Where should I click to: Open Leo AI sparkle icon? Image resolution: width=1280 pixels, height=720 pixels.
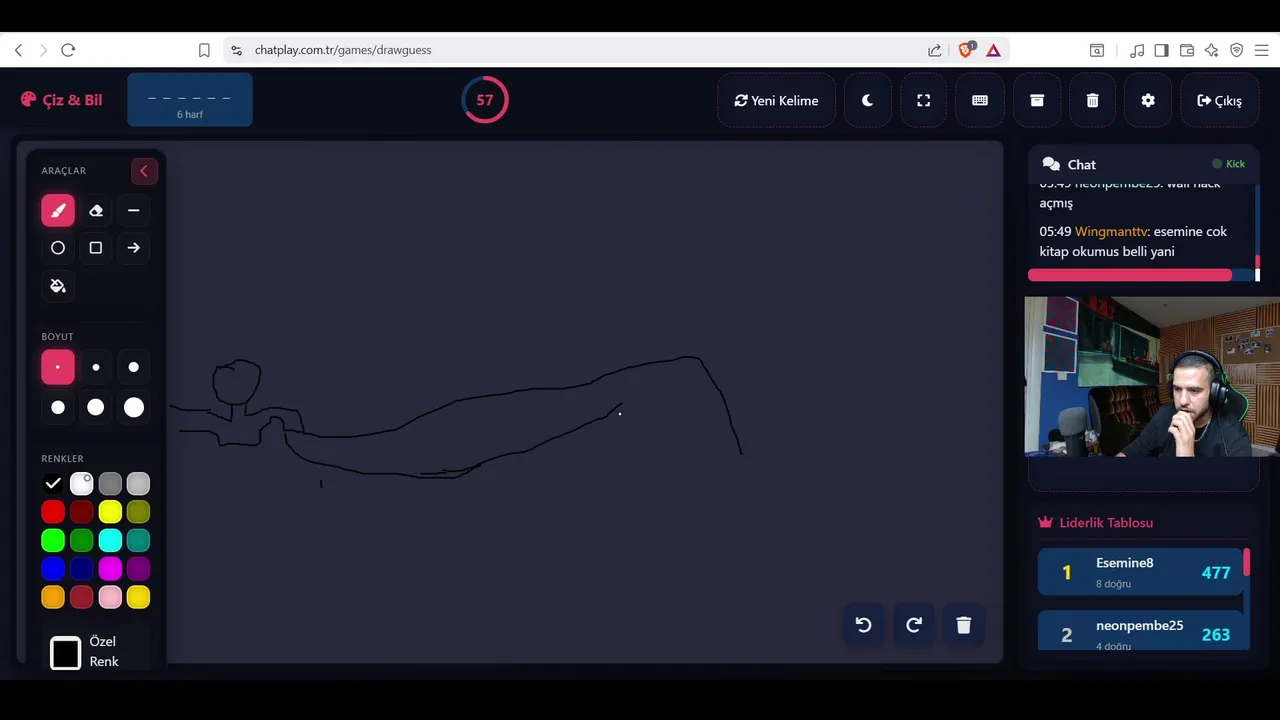tap(1212, 50)
